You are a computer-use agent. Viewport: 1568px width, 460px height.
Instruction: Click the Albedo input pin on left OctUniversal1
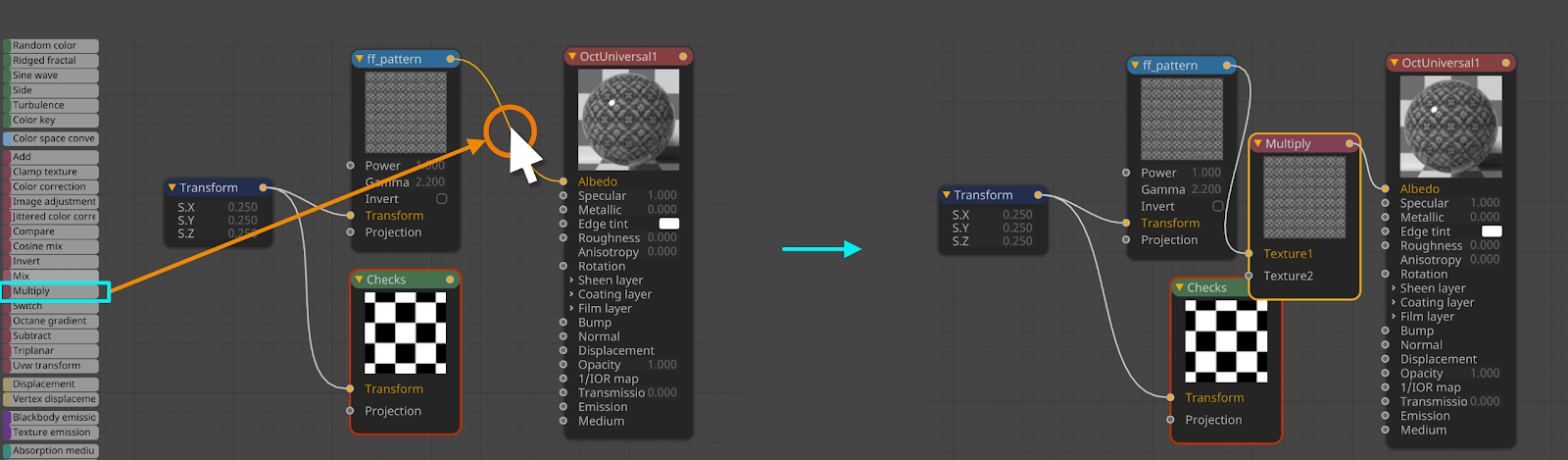point(563,181)
